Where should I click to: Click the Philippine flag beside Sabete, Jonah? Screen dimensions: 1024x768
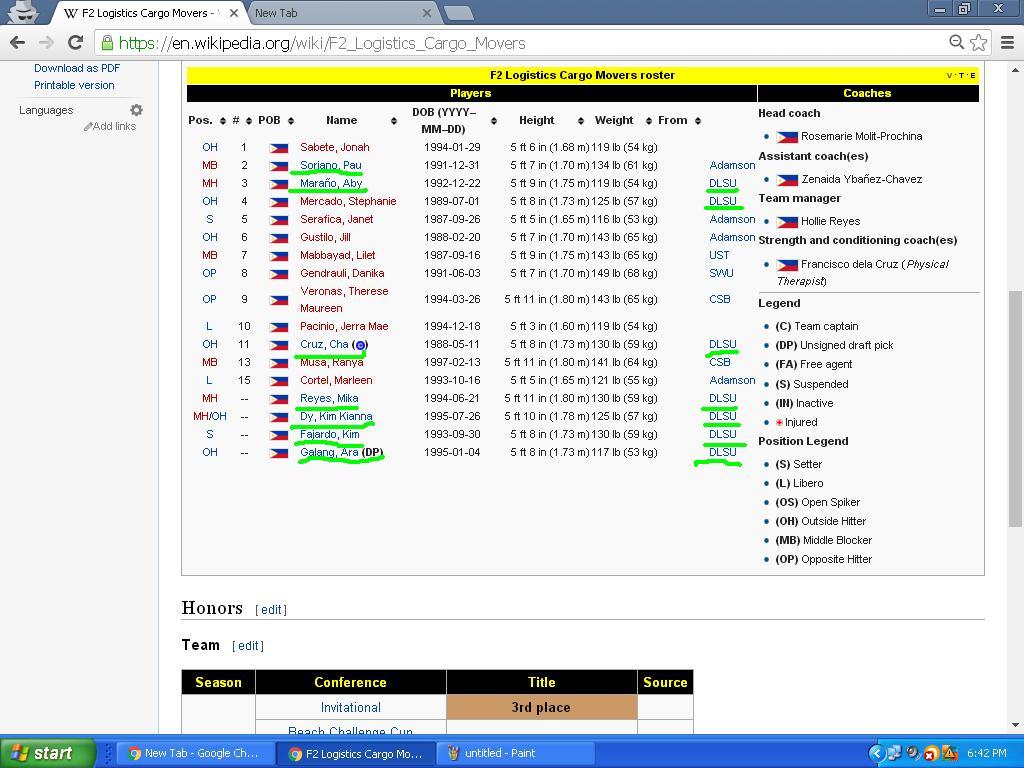[279, 148]
